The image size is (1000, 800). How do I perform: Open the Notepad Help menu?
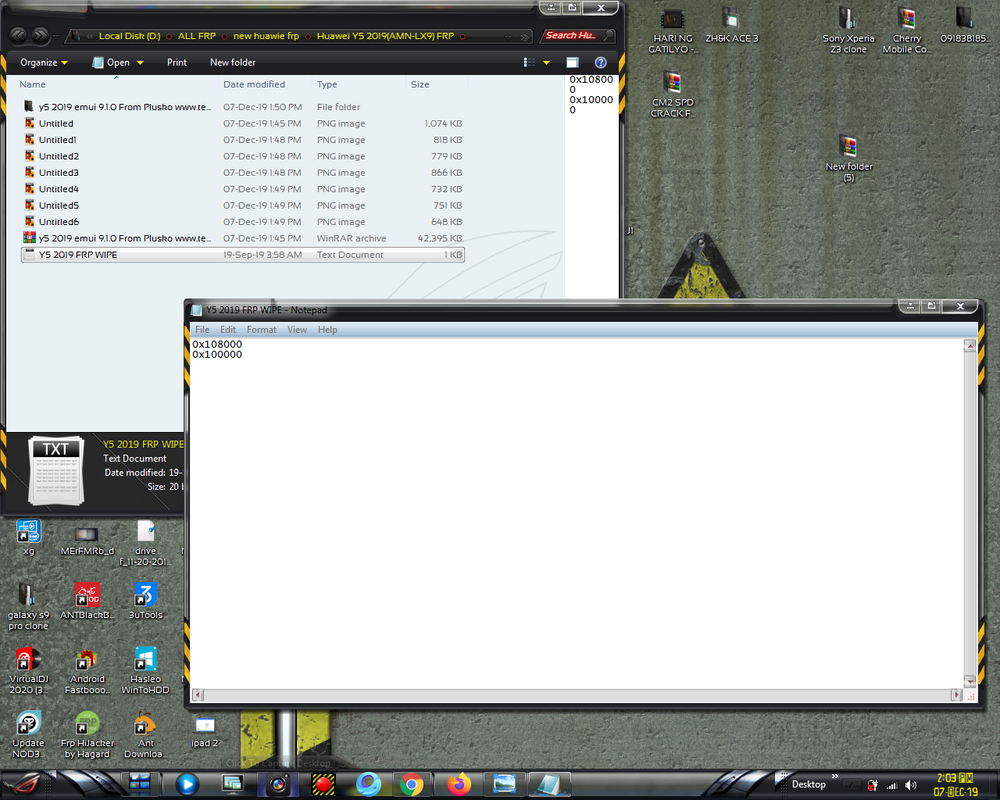(x=327, y=330)
